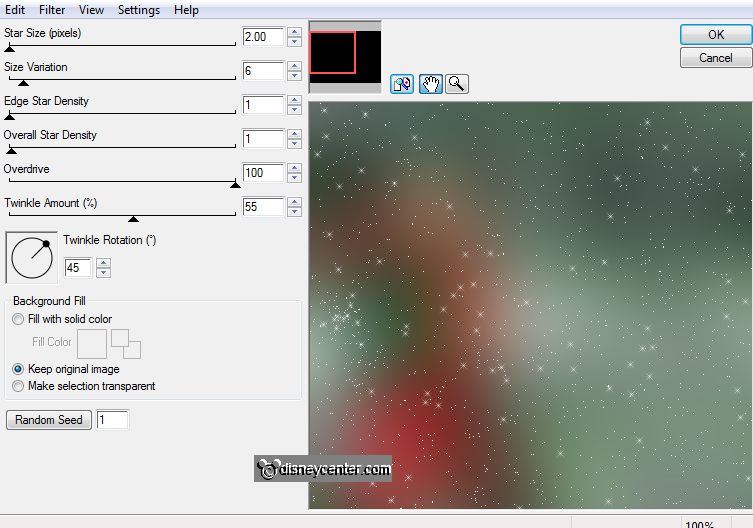Decrease Twinkle Rotation degrees
Image resolution: width=753 pixels, height=528 pixels.
tap(103, 273)
